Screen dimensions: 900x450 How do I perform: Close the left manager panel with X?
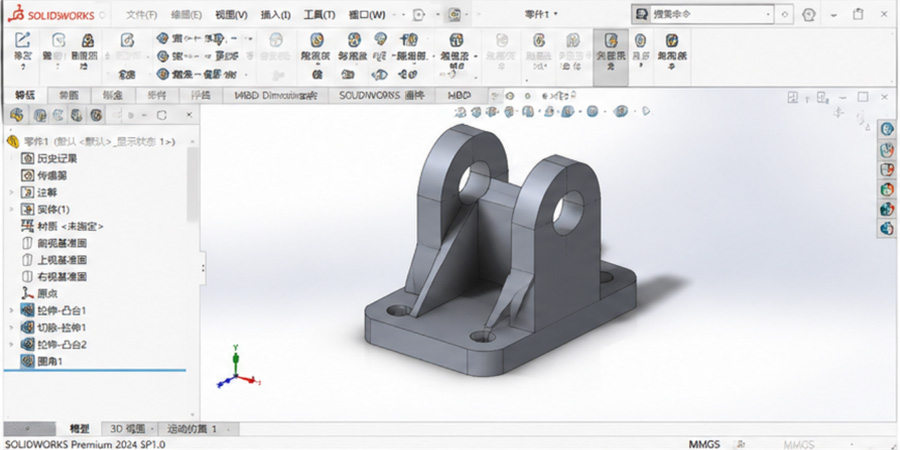coord(189,115)
